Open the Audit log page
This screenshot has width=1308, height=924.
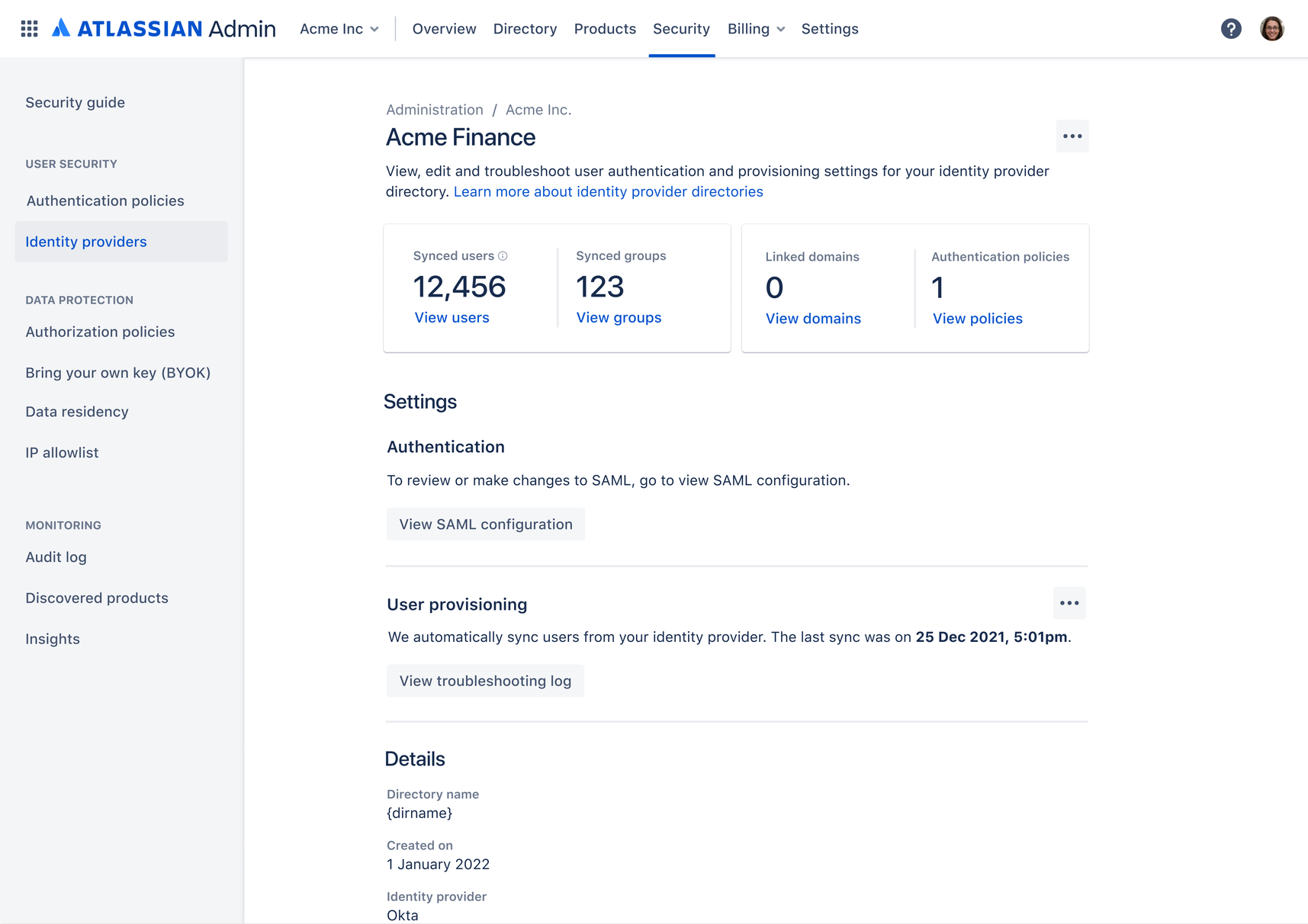pyautogui.click(x=56, y=557)
